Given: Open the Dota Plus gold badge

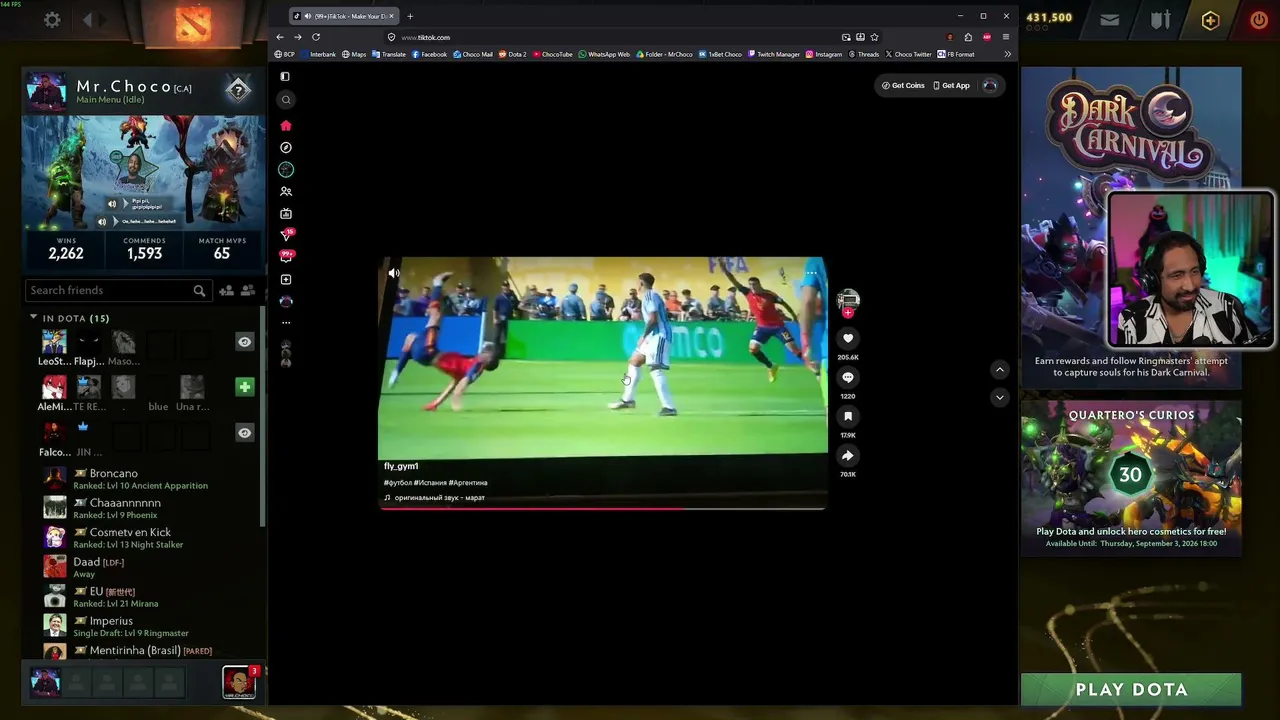Looking at the screenshot, I should coord(1210,20).
